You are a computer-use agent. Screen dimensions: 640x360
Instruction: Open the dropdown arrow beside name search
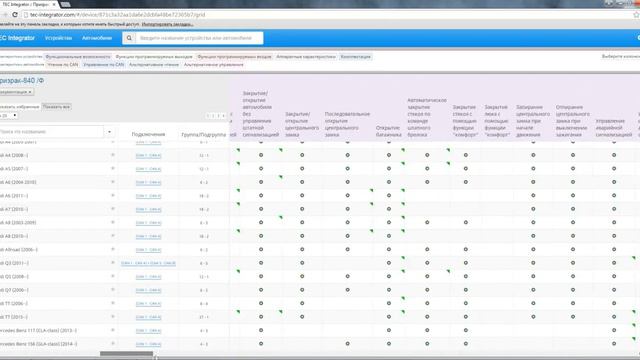(109, 132)
